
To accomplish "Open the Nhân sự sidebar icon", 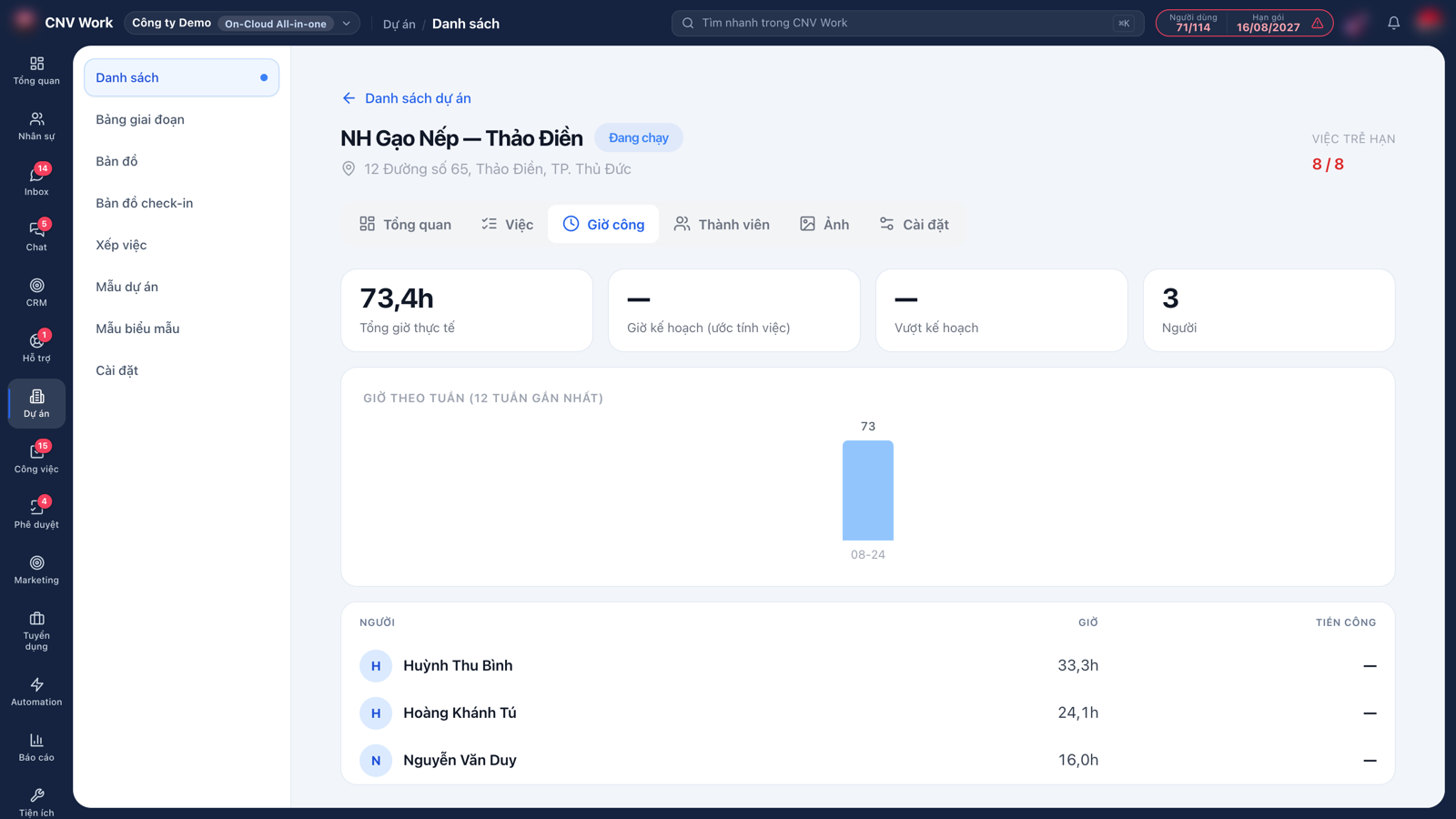I will click(x=36, y=125).
